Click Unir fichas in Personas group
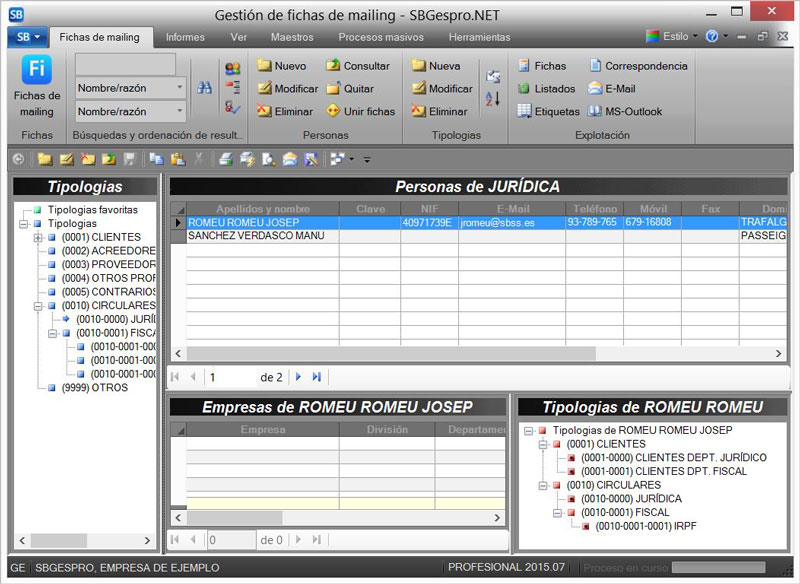 point(360,112)
